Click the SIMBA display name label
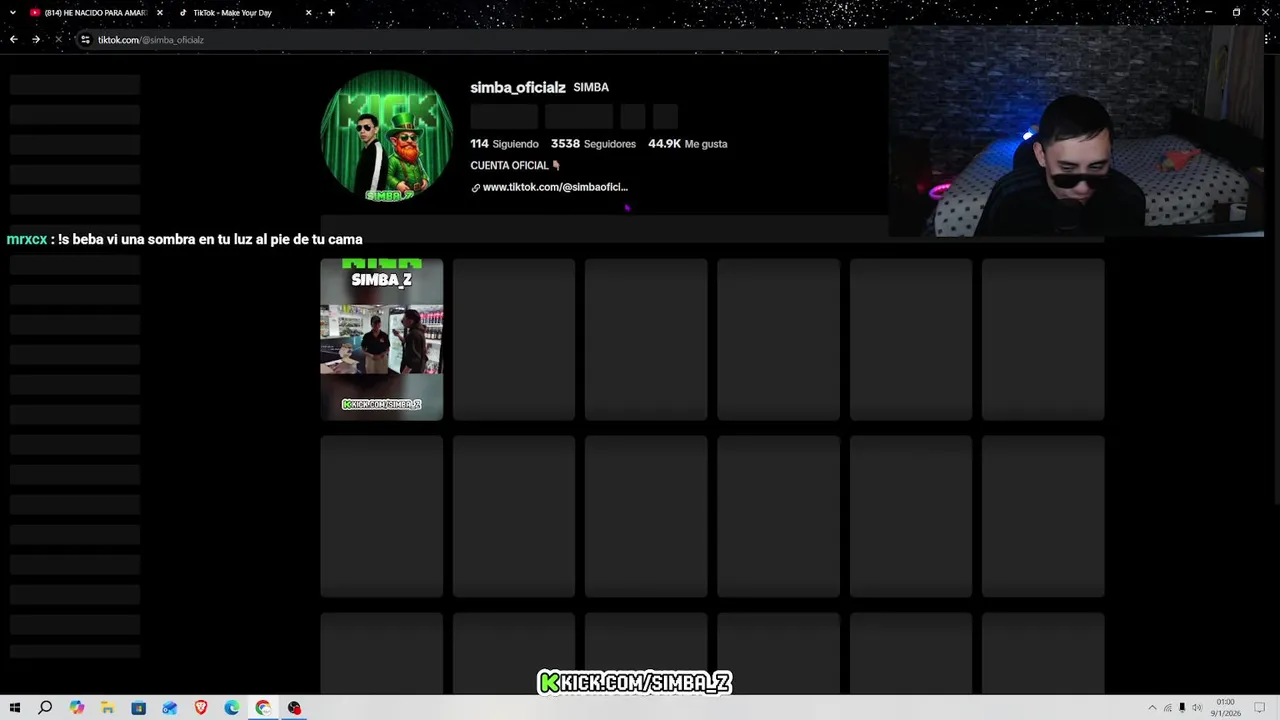This screenshot has width=1280, height=720. tap(591, 88)
